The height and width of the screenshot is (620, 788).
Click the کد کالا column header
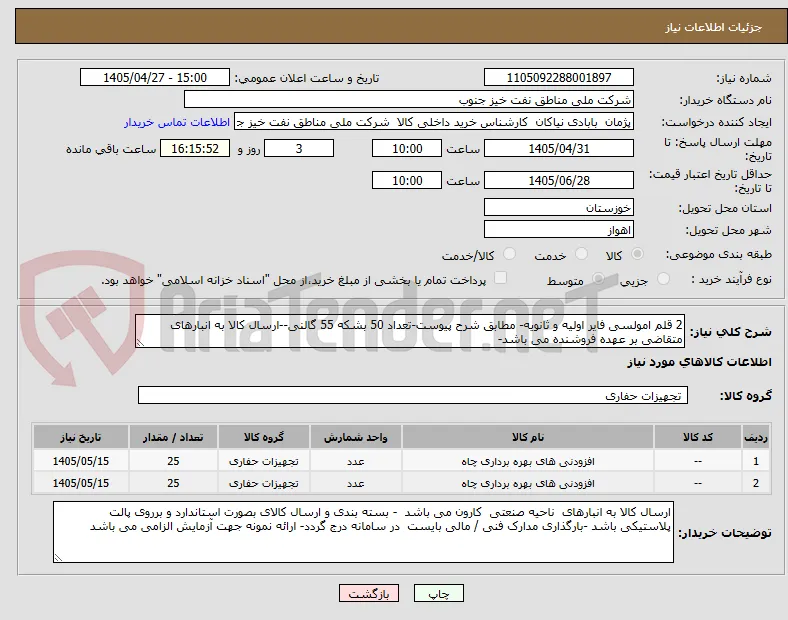[x=698, y=437]
